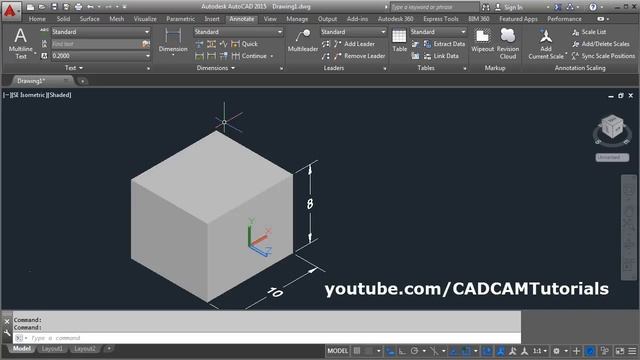The width and height of the screenshot is (640, 360).
Task: Click the Plot printer icon in quick access
Action: point(78,7)
